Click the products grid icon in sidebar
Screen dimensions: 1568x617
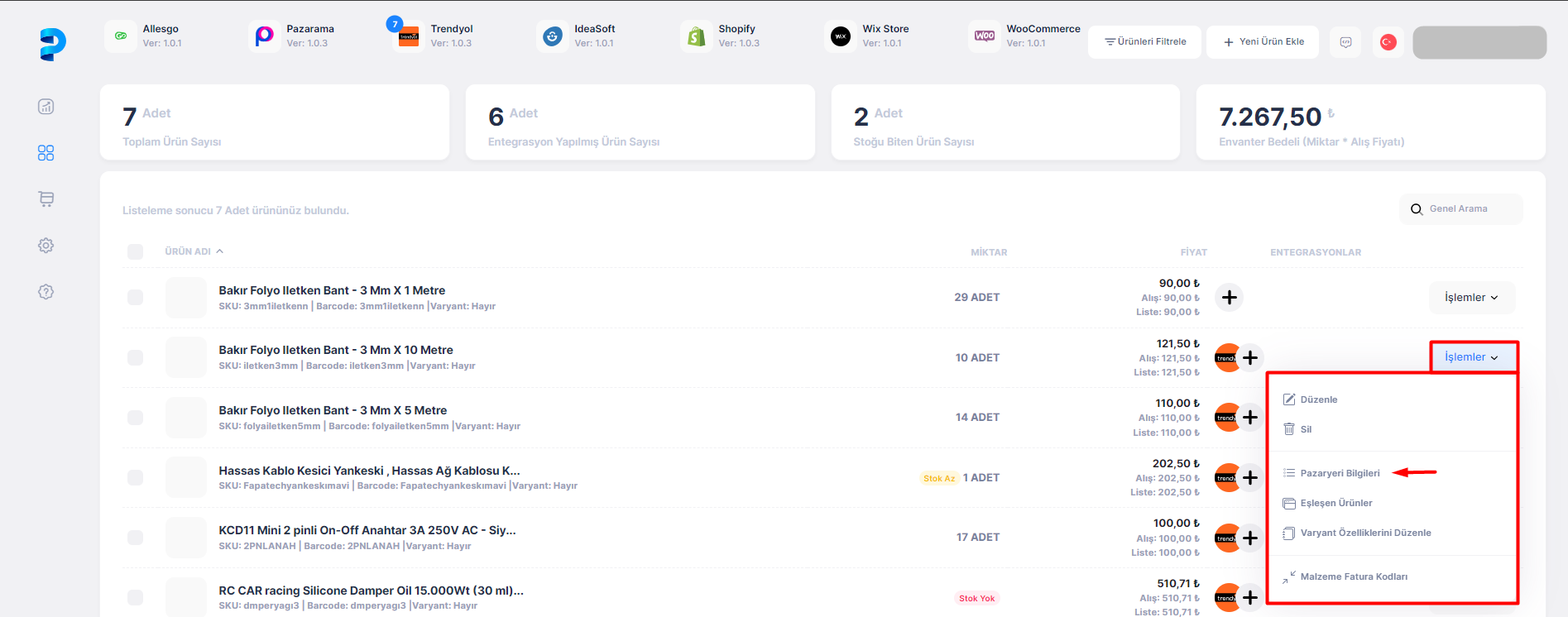coord(46,153)
